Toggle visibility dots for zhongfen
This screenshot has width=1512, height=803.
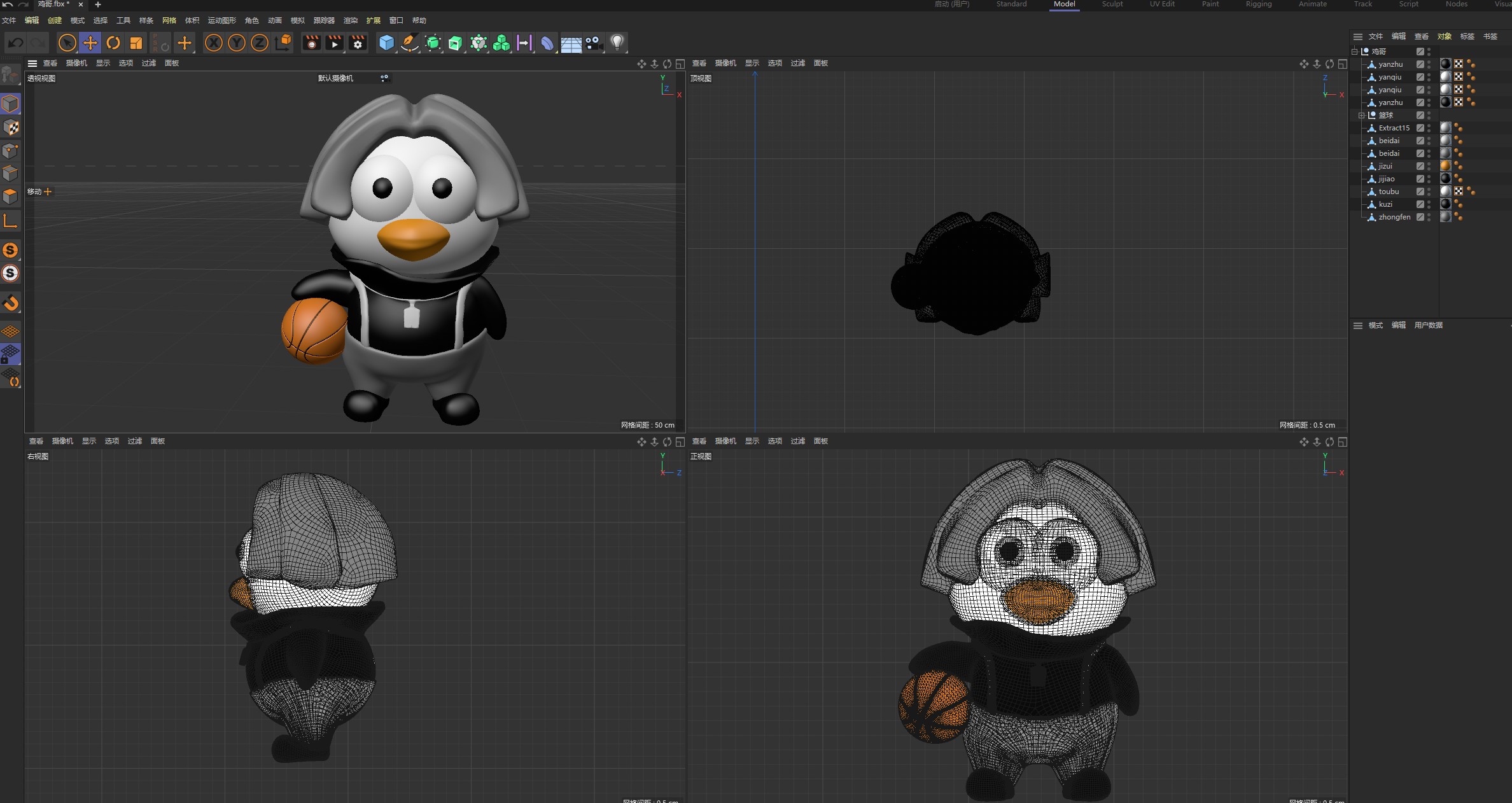tap(1429, 217)
